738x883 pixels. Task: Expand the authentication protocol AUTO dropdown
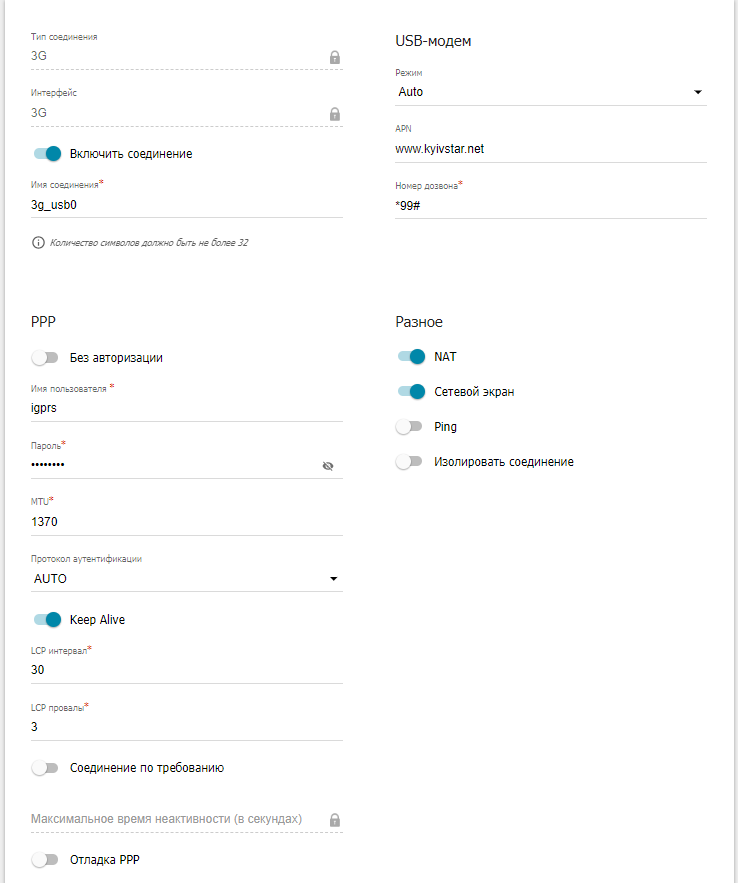point(186,579)
